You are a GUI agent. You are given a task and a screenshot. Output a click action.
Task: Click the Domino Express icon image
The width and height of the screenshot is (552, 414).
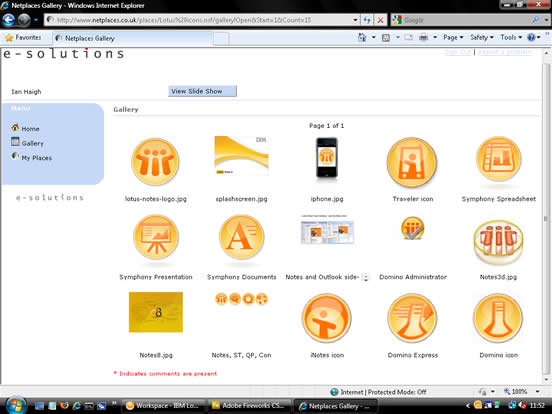tap(412, 318)
